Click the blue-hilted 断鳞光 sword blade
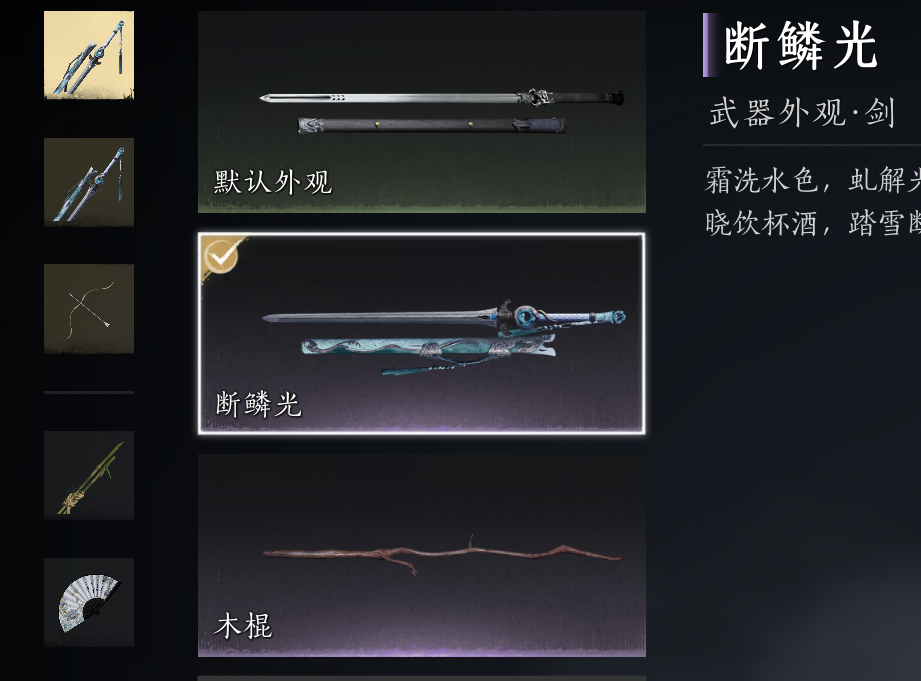 443,317
